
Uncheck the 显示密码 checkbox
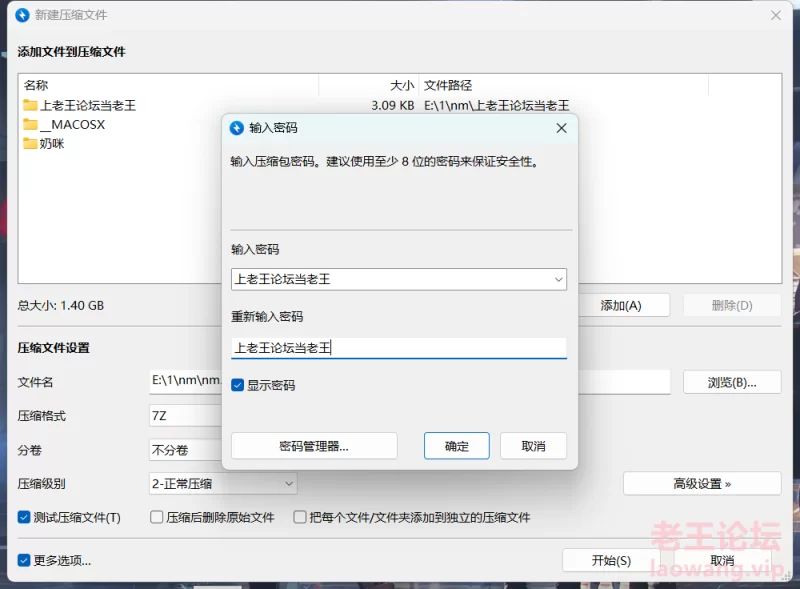[x=237, y=385]
